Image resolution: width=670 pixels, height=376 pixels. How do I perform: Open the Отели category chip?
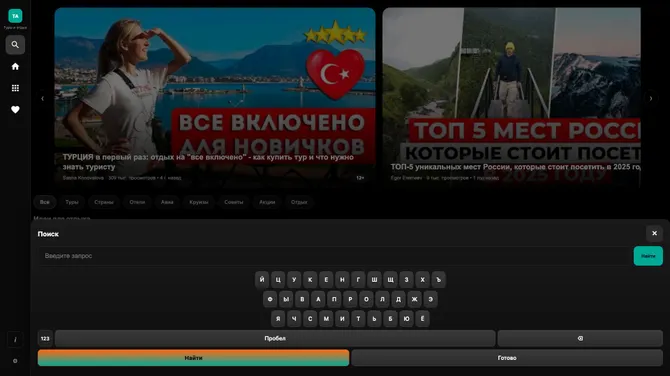click(137, 202)
